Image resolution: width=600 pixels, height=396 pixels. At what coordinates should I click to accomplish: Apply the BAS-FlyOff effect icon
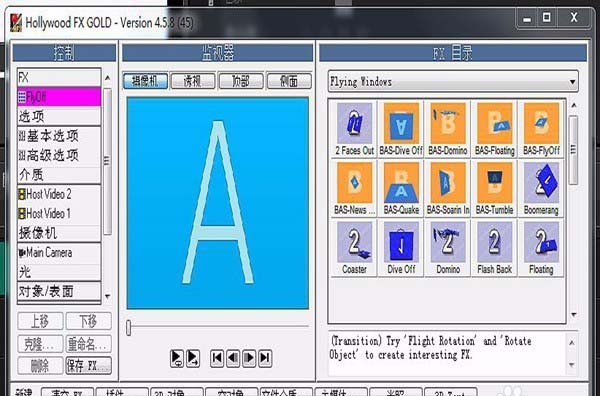pyautogui.click(x=541, y=129)
